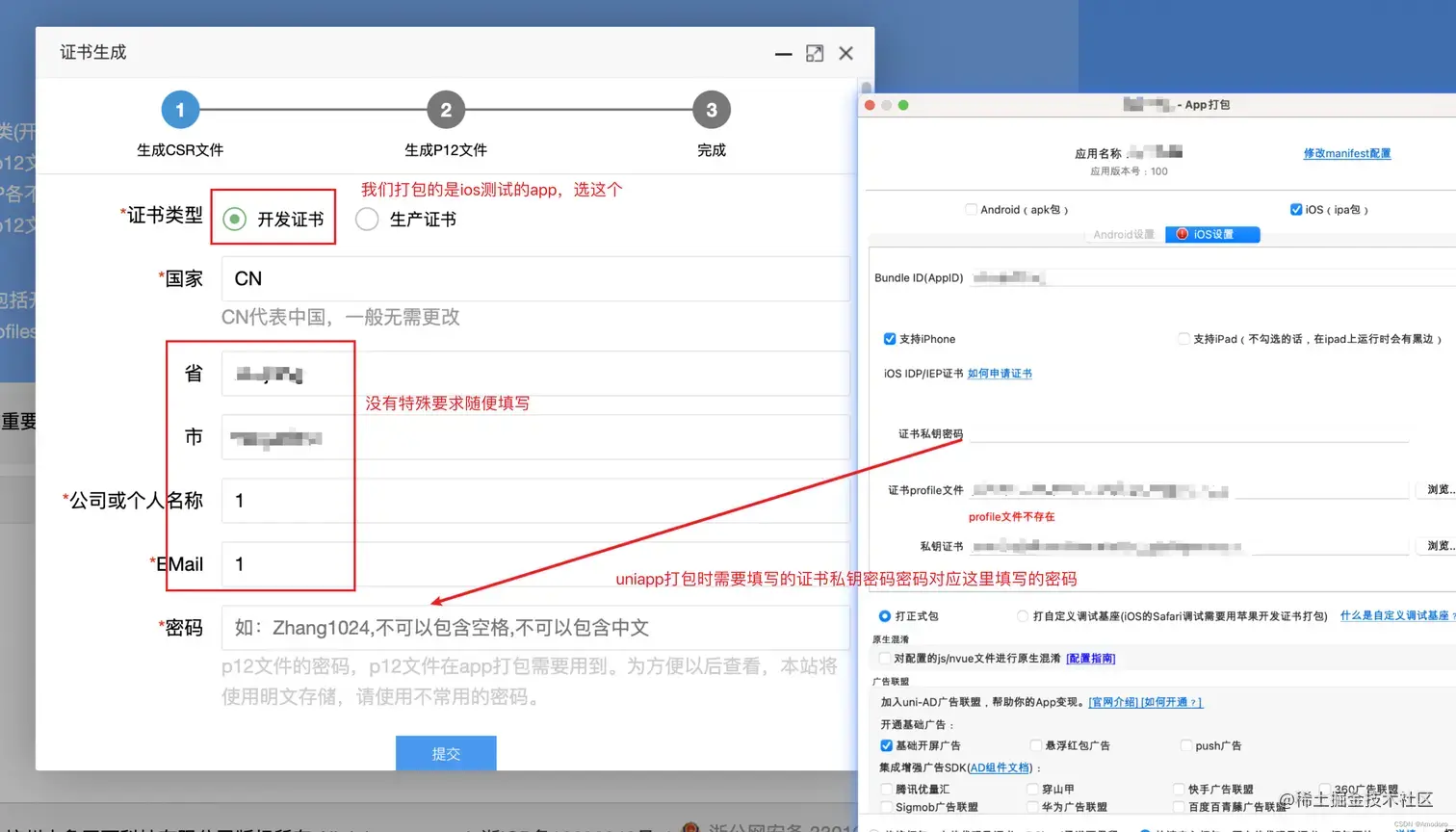Image resolution: width=1456 pixels, height=832 pixels.
Task: Click the red error badge on iOS设置 tab
Action: click(x=1183, y=234)
